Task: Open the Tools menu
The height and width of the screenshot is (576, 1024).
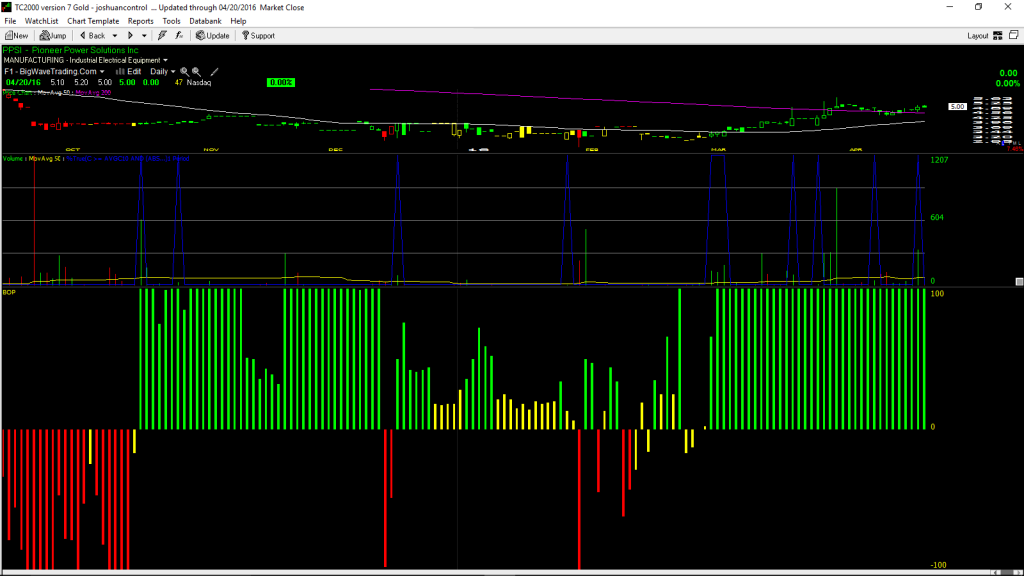Action: click(171, 21)
